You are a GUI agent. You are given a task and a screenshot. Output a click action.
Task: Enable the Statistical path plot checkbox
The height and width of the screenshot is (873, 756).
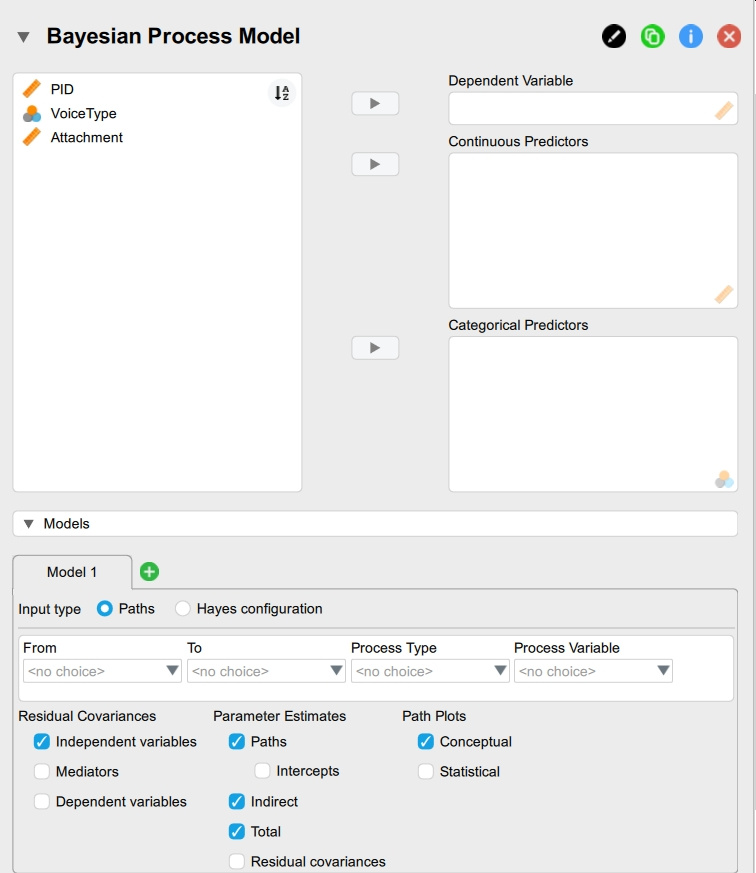coord(426,772)
